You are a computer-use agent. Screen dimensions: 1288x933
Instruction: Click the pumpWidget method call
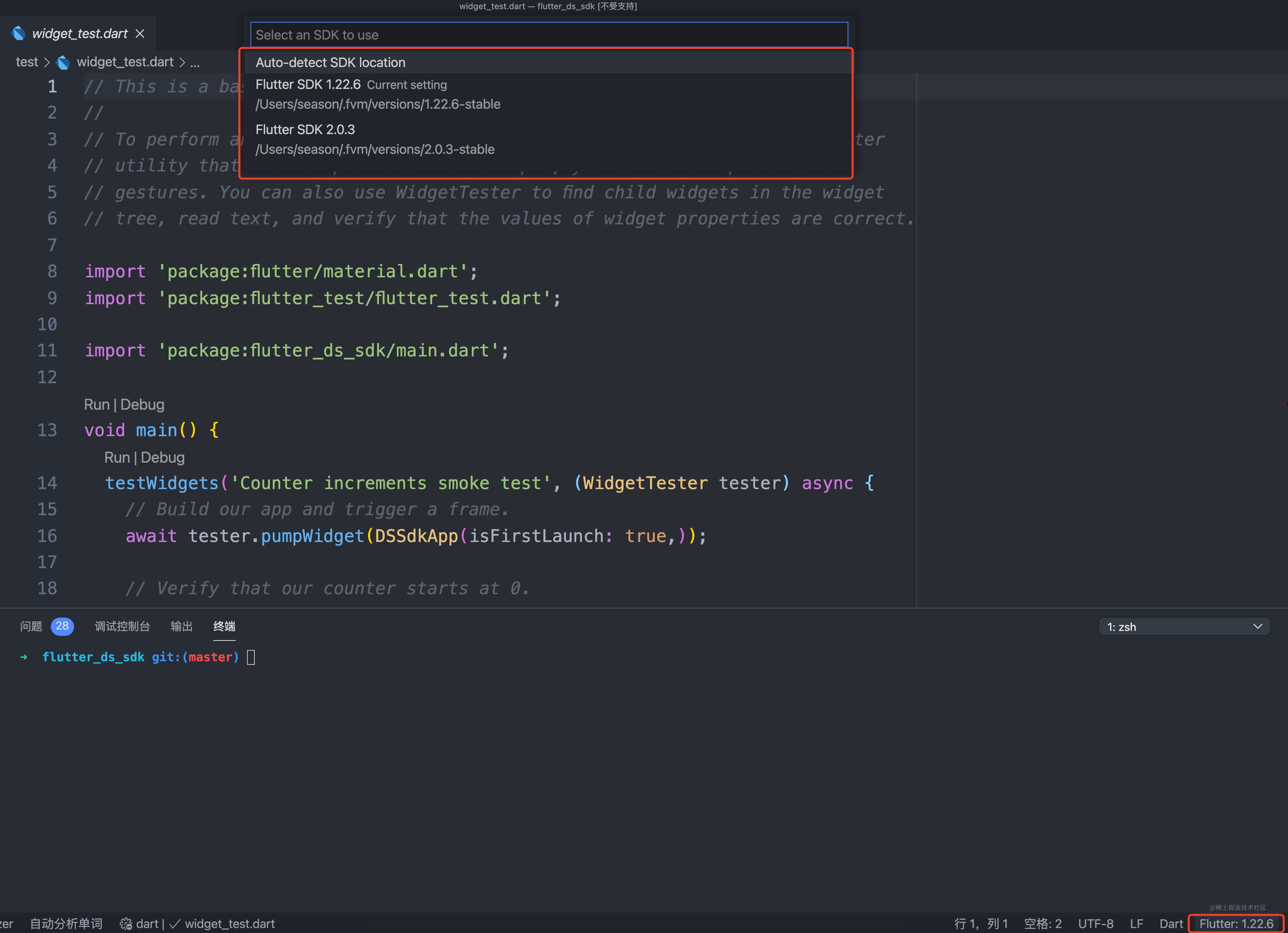[312, 536]
